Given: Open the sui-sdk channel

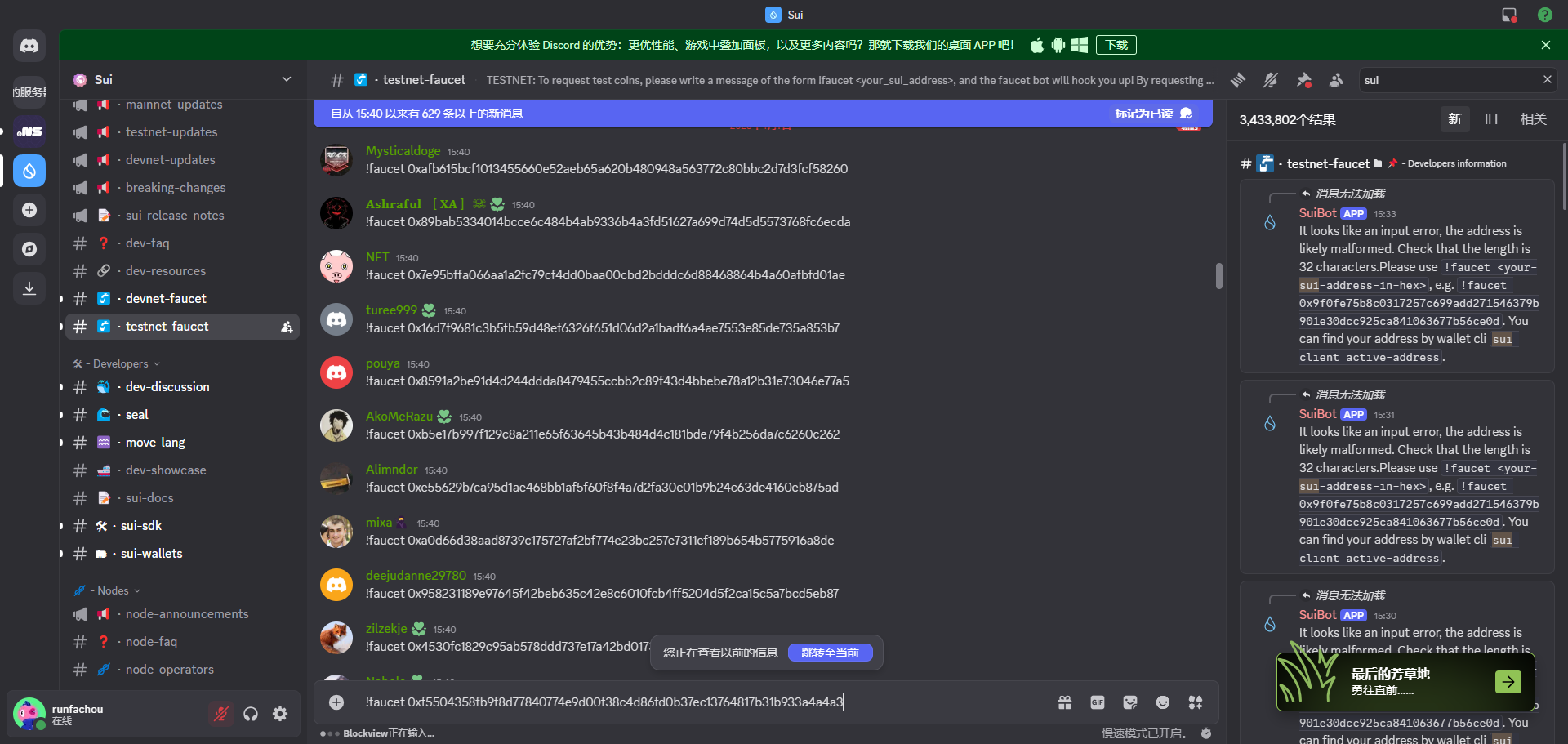Looking at the screenshot, I should pyautogui.click(x=182, y=526).
